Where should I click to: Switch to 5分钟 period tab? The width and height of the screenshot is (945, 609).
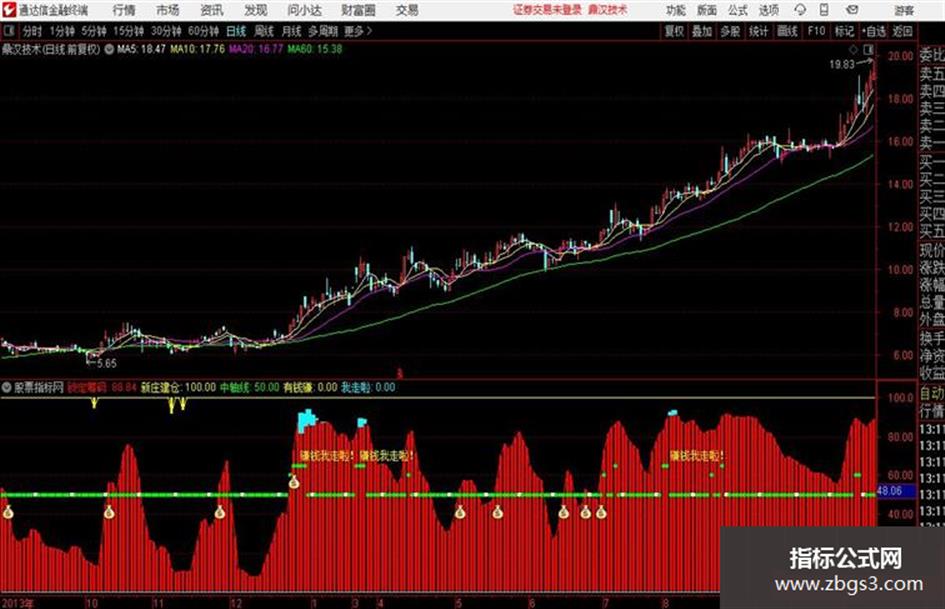click(x=93, y=31)
